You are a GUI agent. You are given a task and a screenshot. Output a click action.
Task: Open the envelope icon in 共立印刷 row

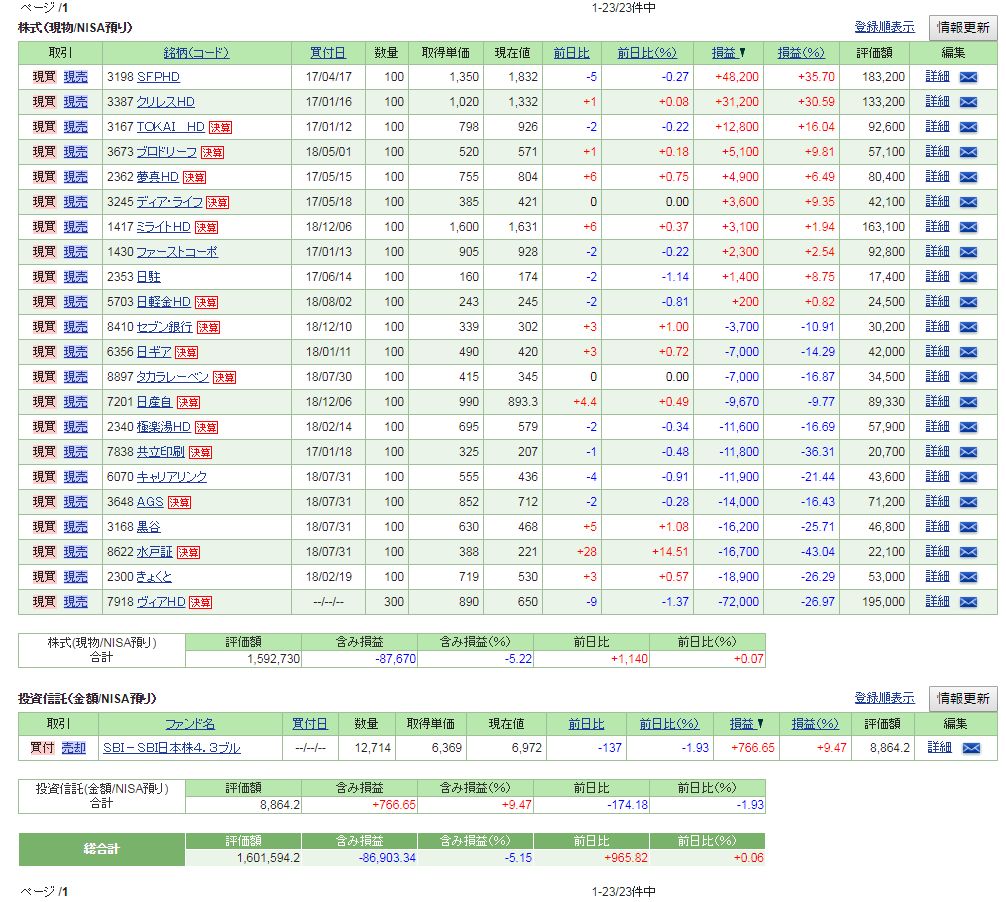click(968, 452)
